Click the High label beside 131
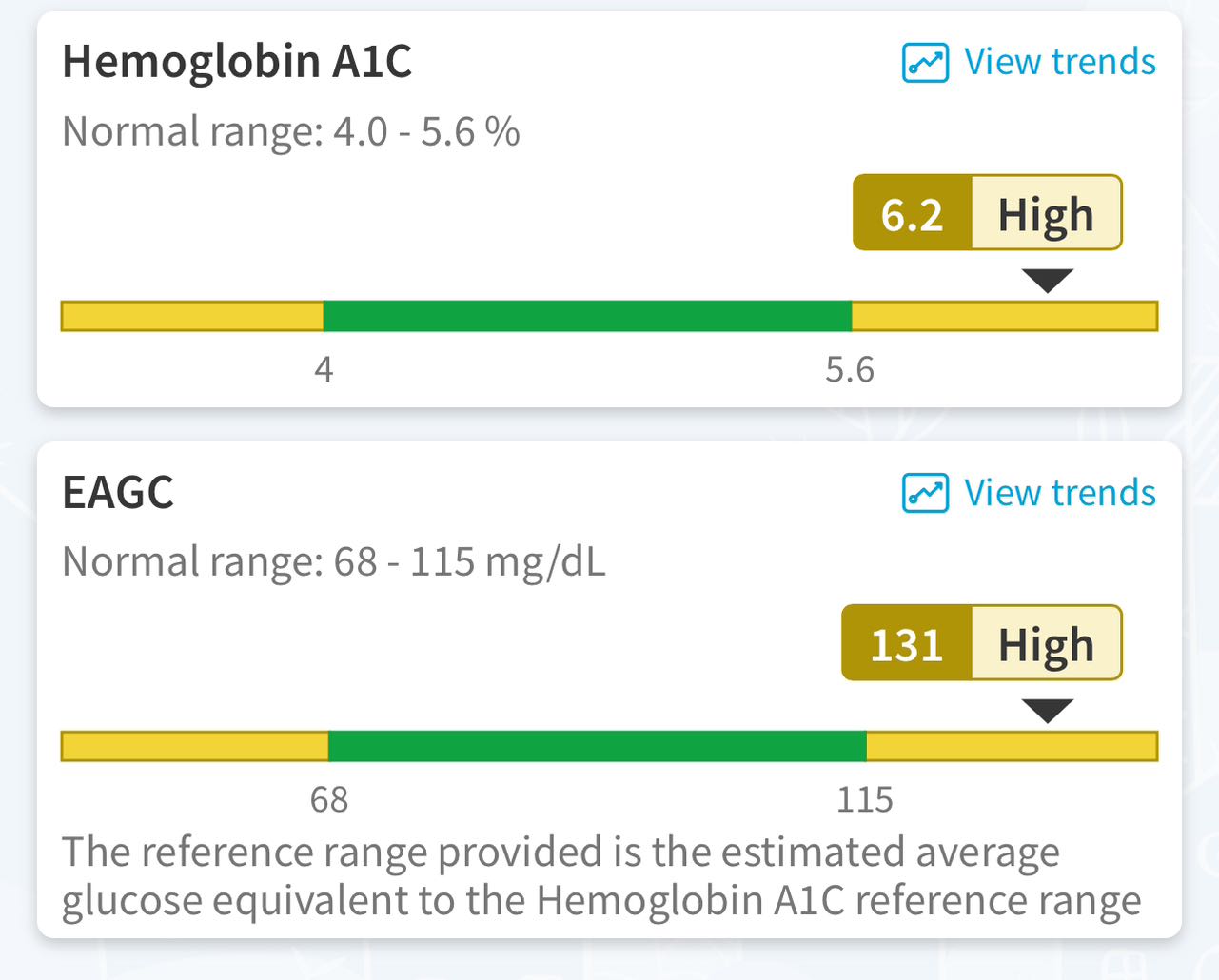Viewport: 1219px width, 980px height. click(1045, 643)
